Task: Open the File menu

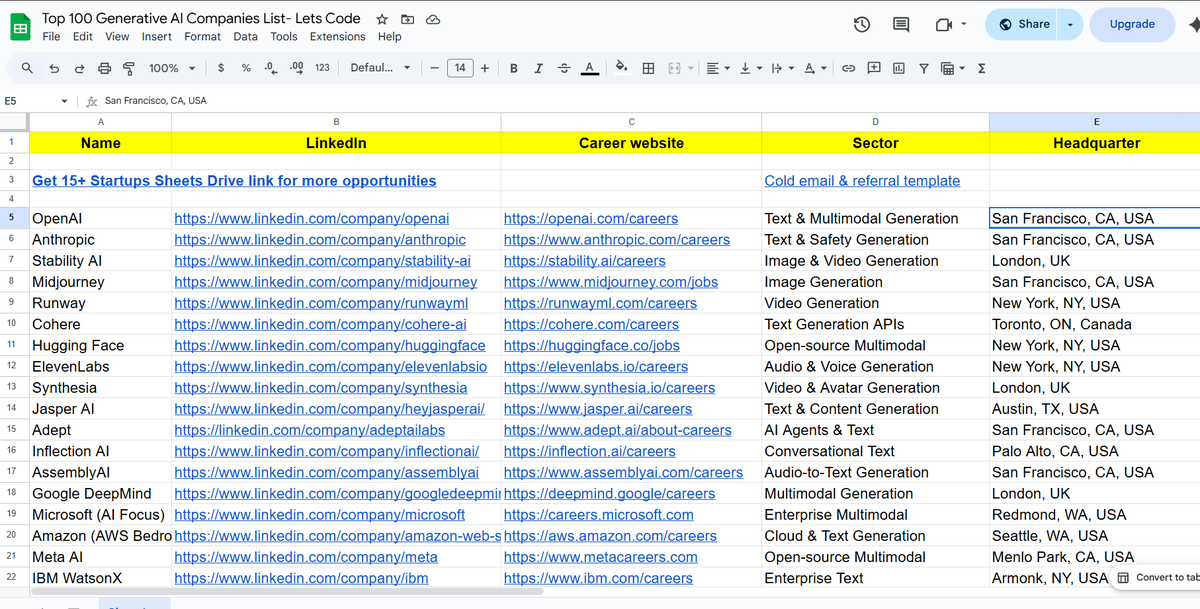Action: (51, 36)
